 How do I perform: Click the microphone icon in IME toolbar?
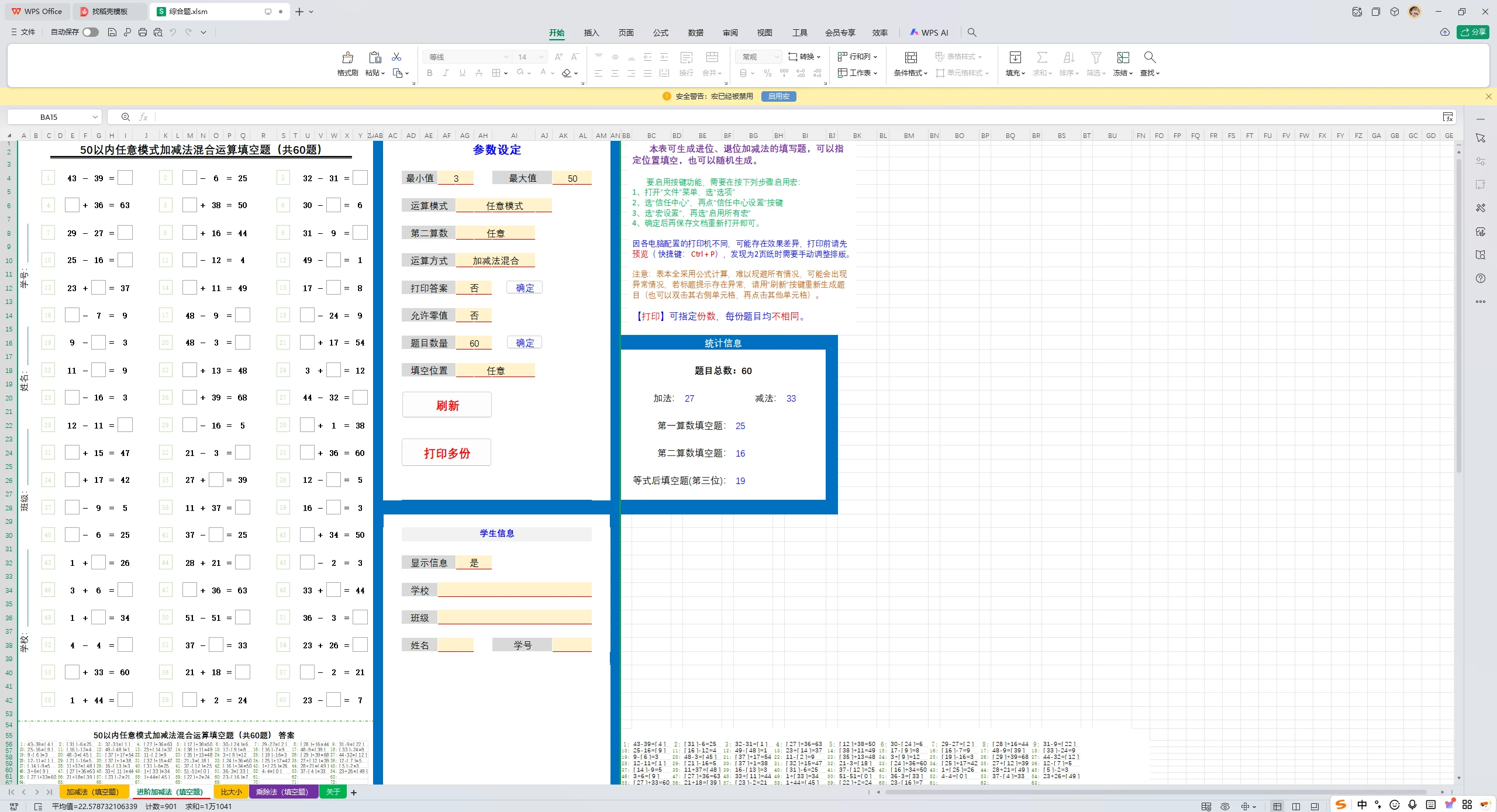tap(1412, 804)
